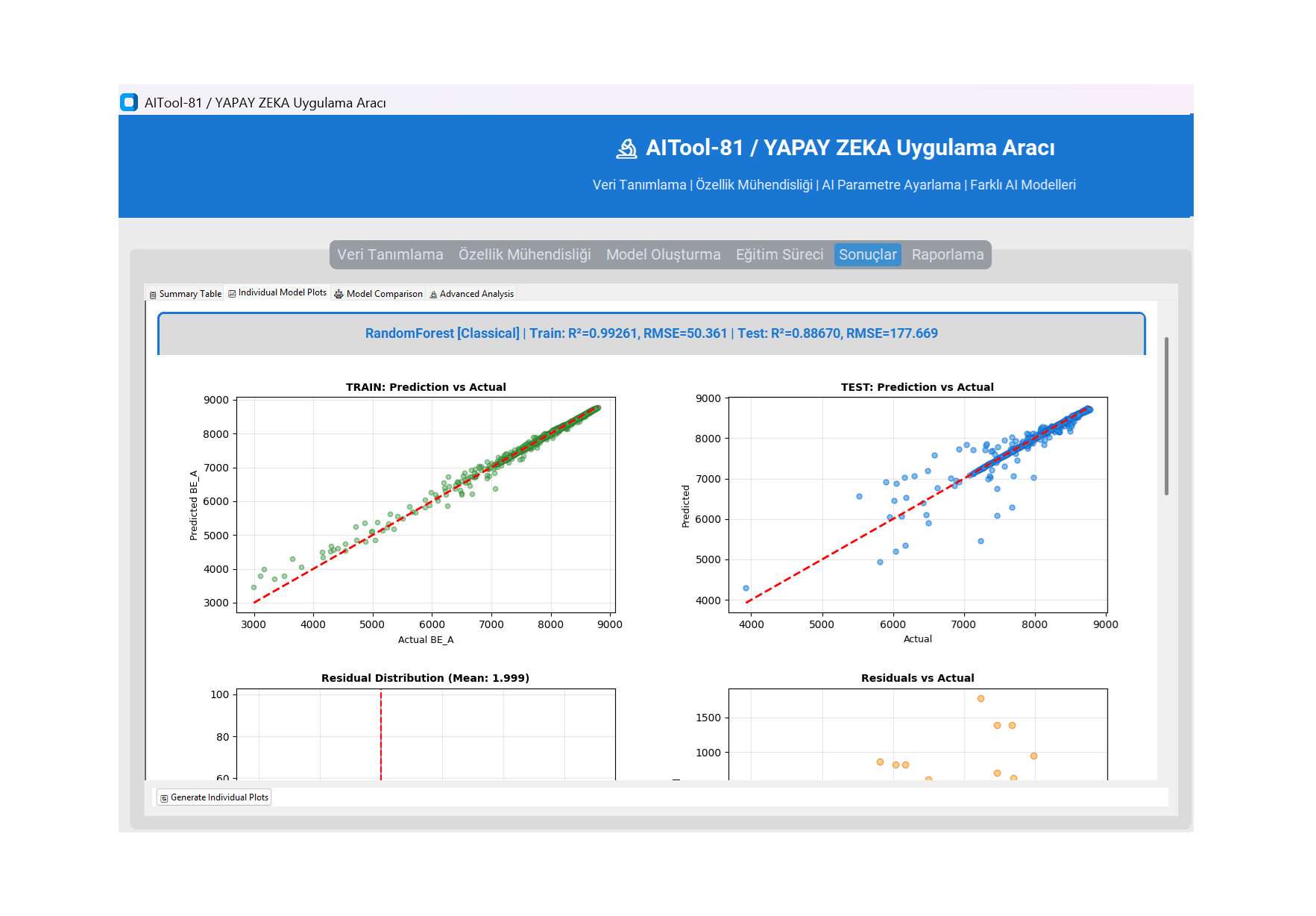
Task: Select the Individual Model Plots sub-tab
Action: point(277,292)
